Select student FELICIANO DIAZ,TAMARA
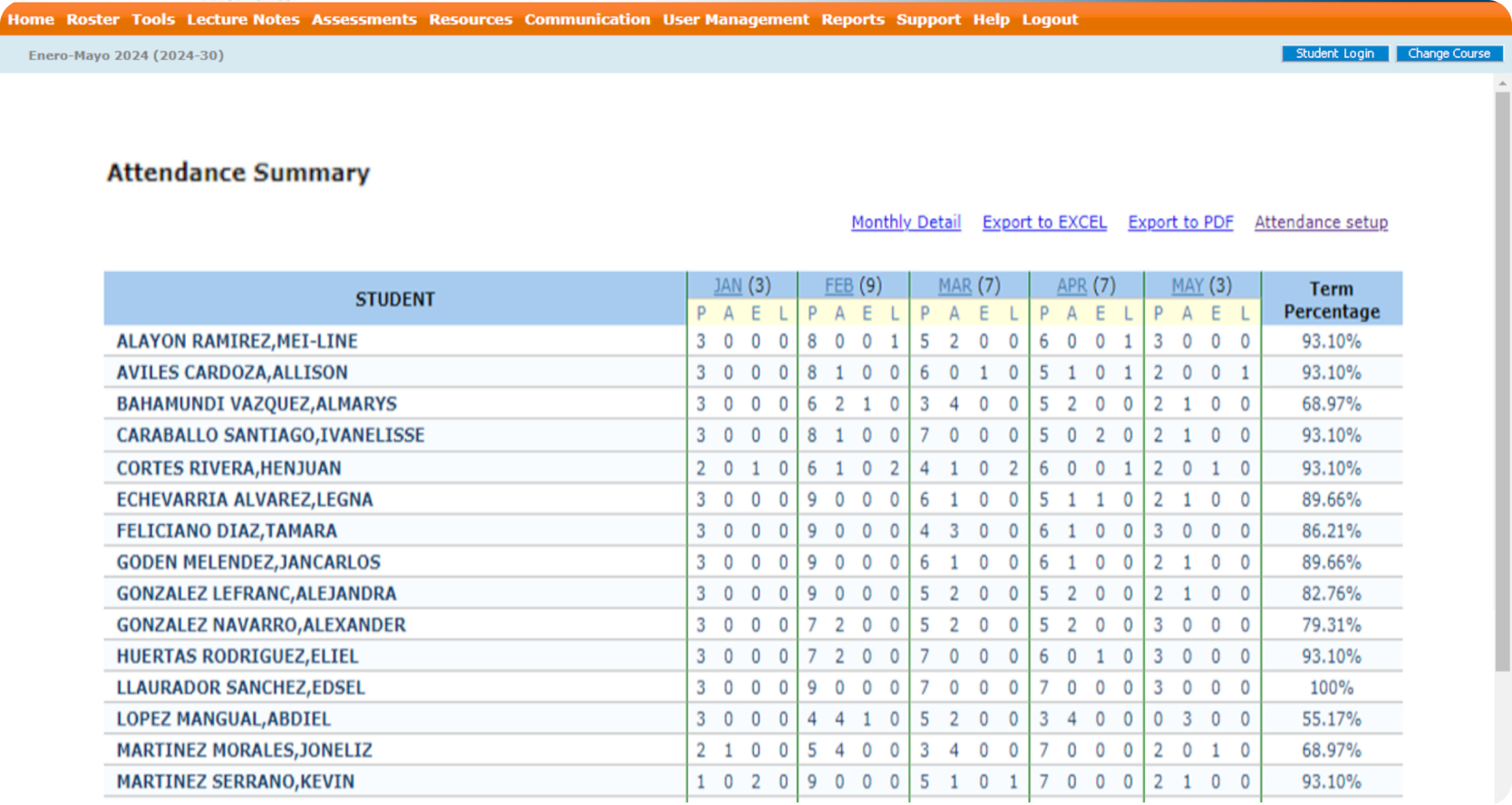 (x=227, y=530)
